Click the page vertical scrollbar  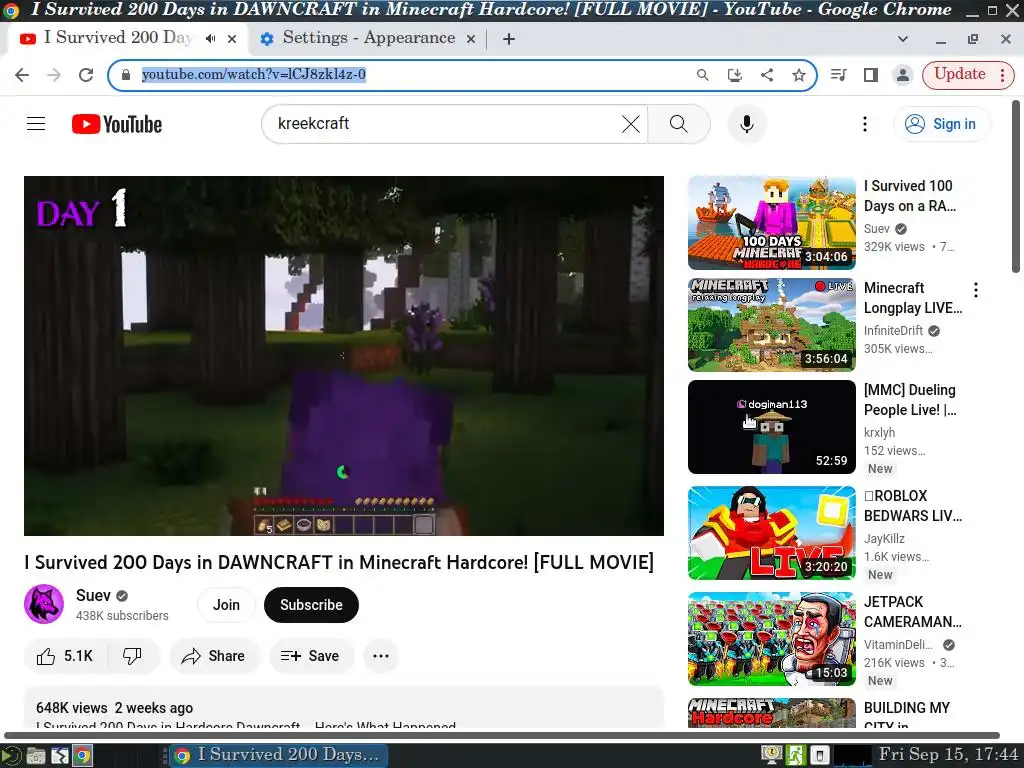(x=1016, y=186)
